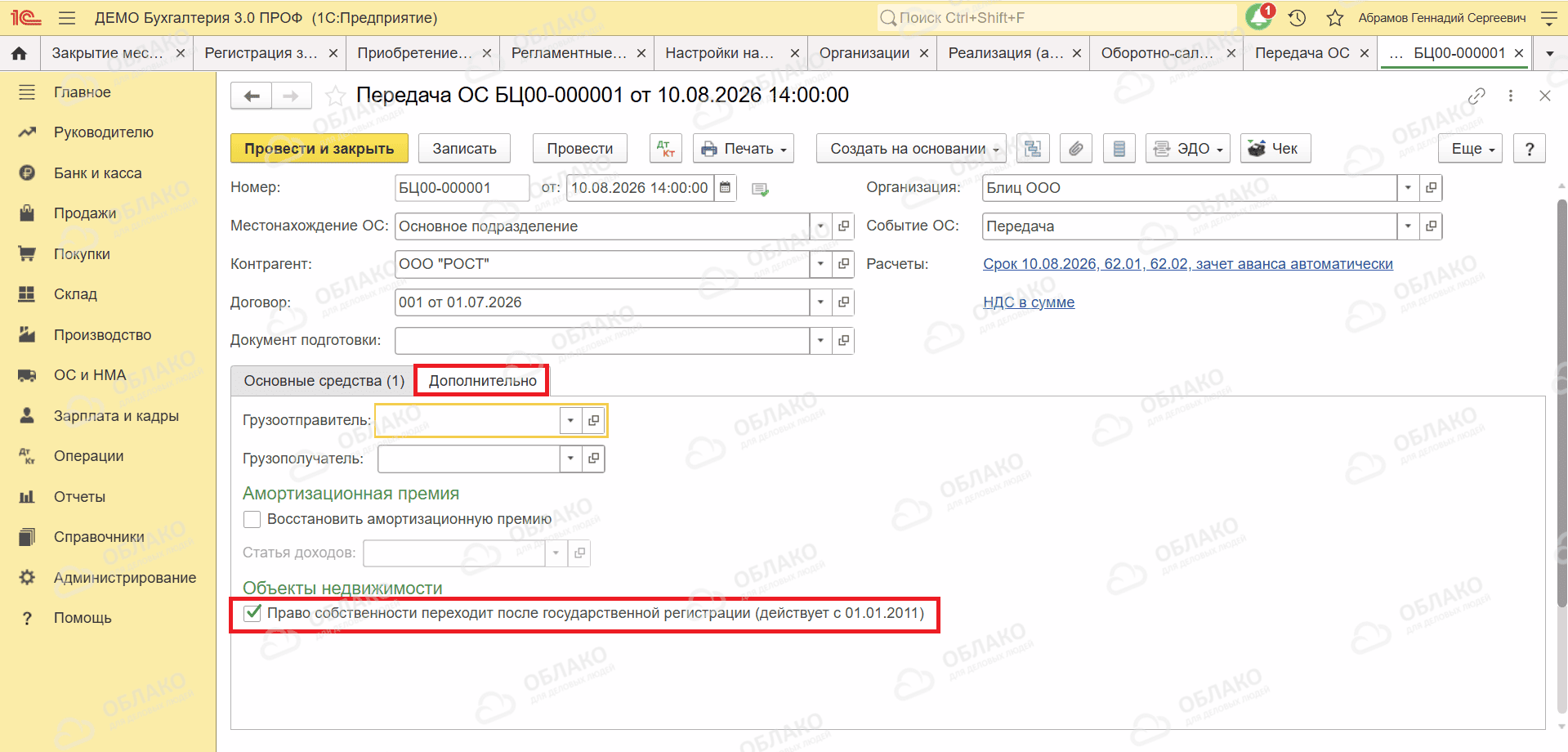The image size is (1568, 752).
Task: Click Провести и закрыть button
Action: (x=319, y=149)
